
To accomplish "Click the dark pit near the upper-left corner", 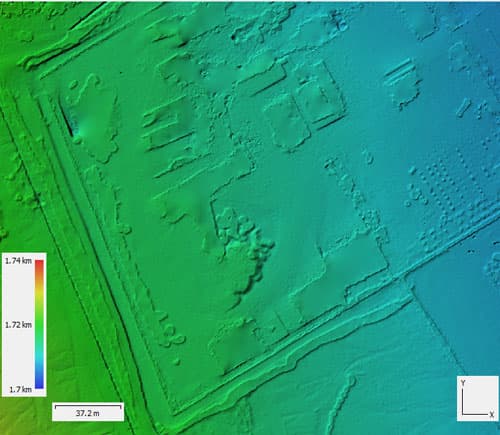I will [x=66, y=118].
